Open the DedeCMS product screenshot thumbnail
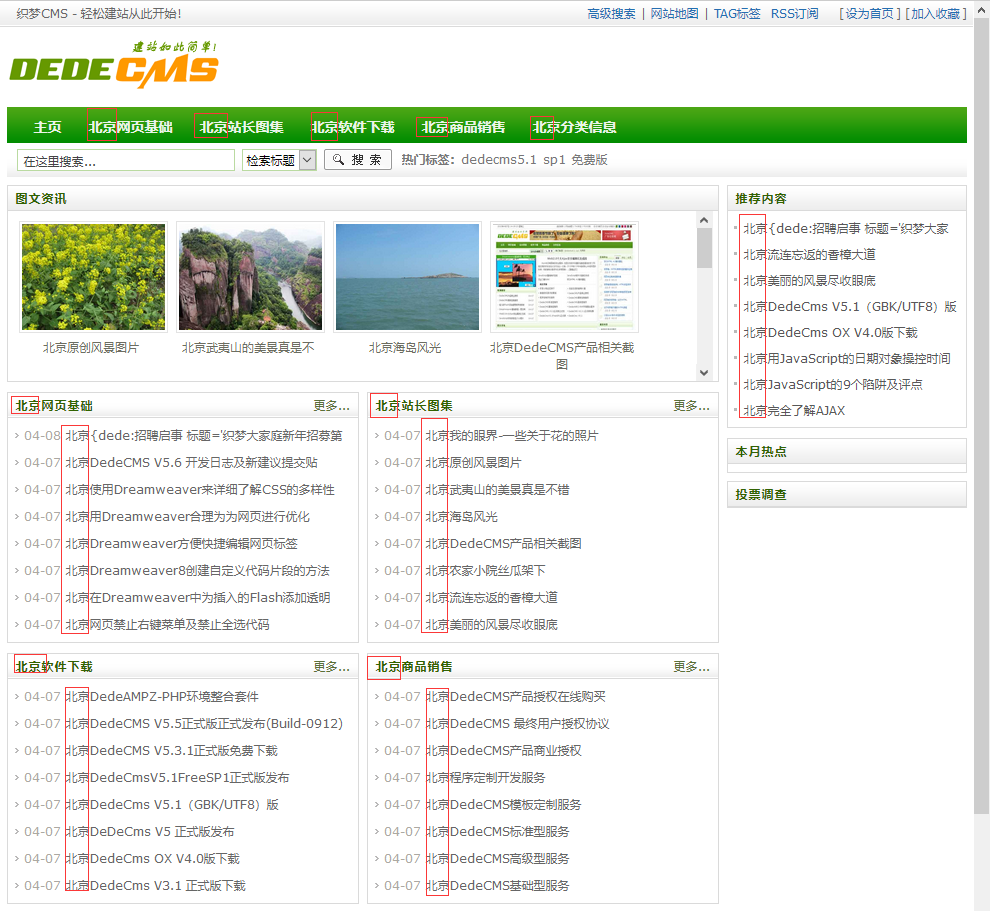 pos(564,277)
